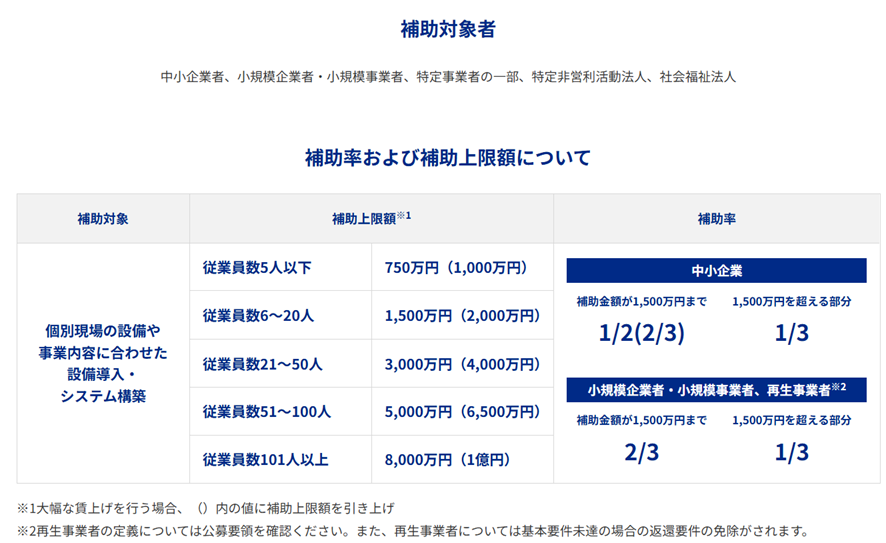Select the 1/2(2/3) subsidy rate
Image resolution: width=886 pixels, height=543 pixels.
pyautogui.click(x=641, y=333)
